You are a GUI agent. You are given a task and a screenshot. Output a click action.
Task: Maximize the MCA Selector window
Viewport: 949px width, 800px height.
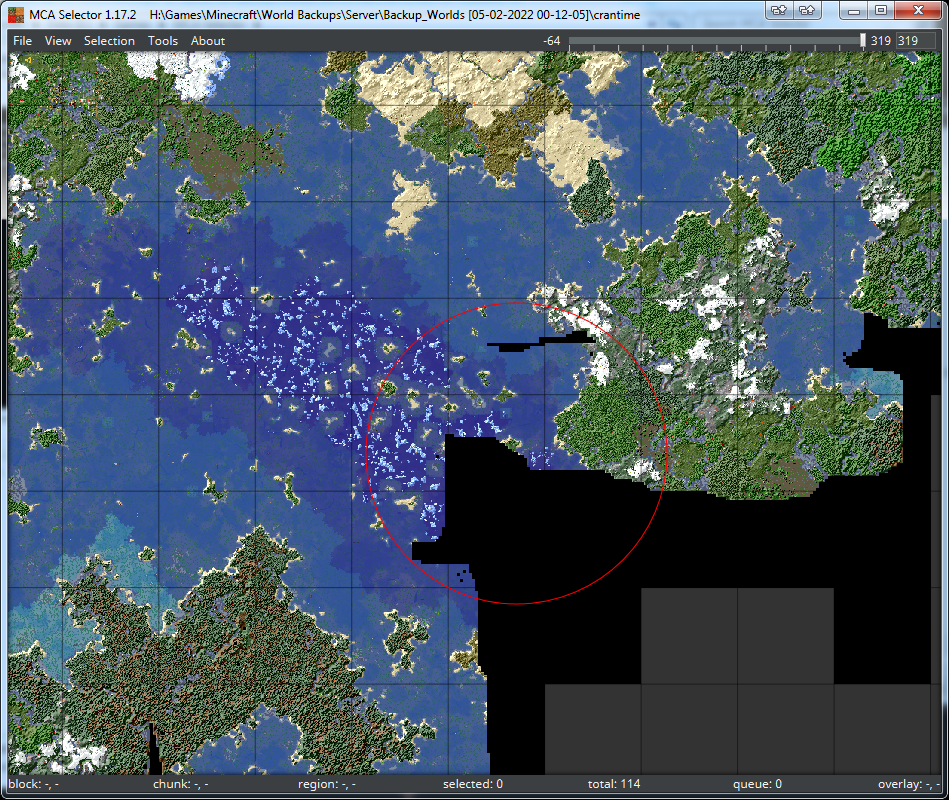881,10
